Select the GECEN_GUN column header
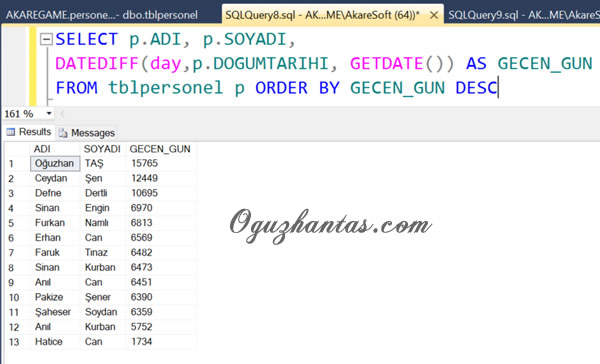600x364 pixels. 160,149
